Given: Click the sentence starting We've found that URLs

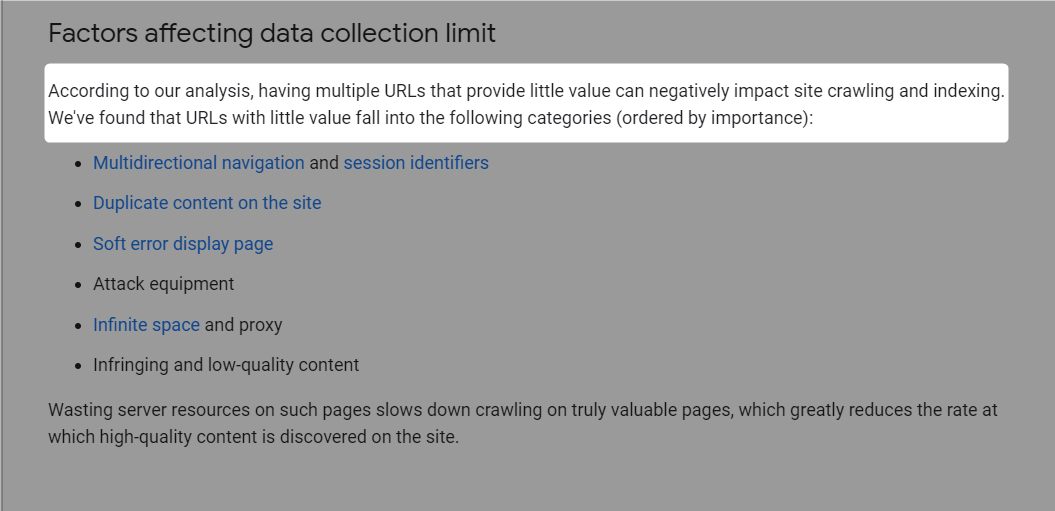Looking at the screenshot, I should click(431, 118).
